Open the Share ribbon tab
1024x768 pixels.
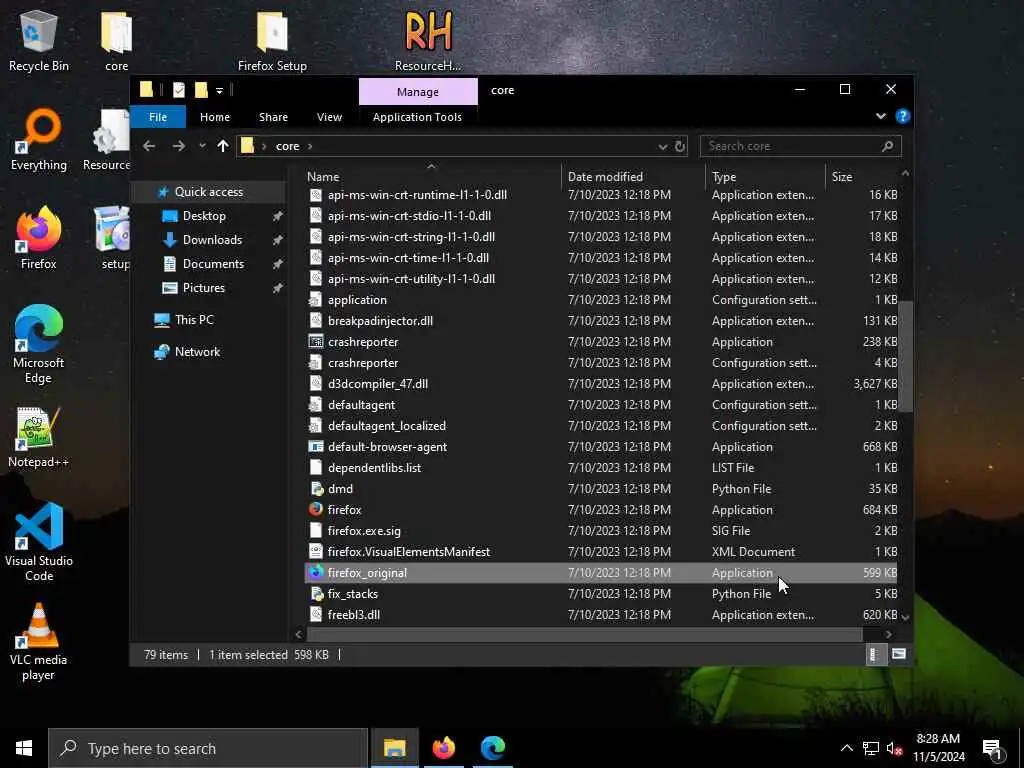(x=273, y=117)
